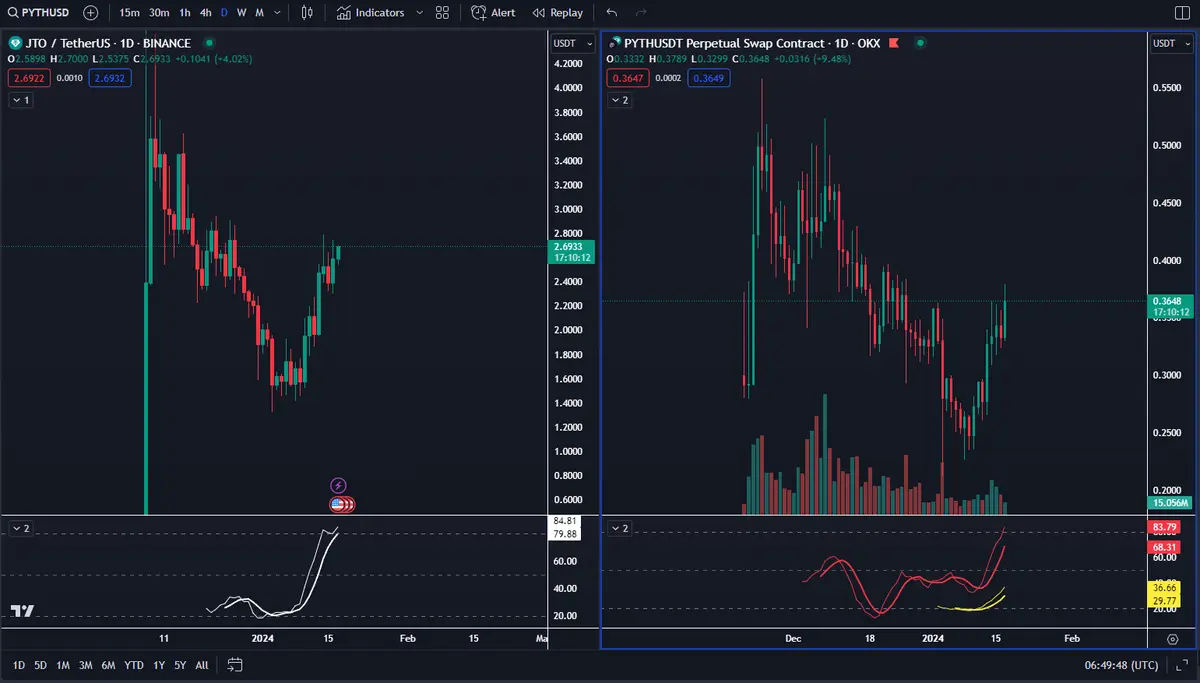Screen dimensions: 1200x683
Task: Click the volume value label 15.056M
Action: pos(1168,503)
